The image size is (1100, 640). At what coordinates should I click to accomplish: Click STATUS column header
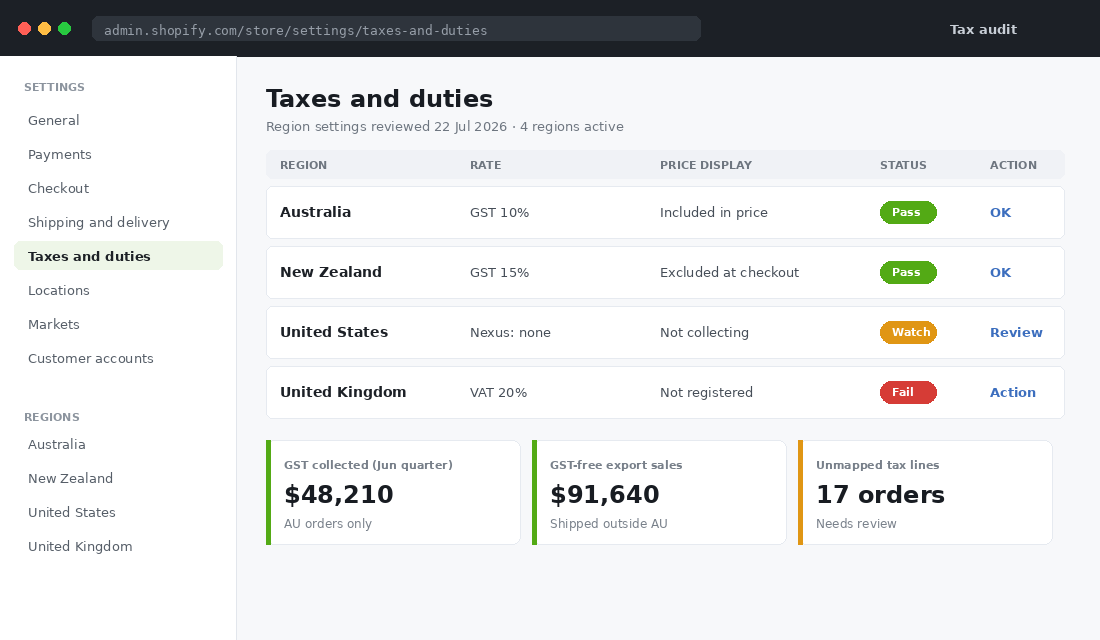(903, 165)
